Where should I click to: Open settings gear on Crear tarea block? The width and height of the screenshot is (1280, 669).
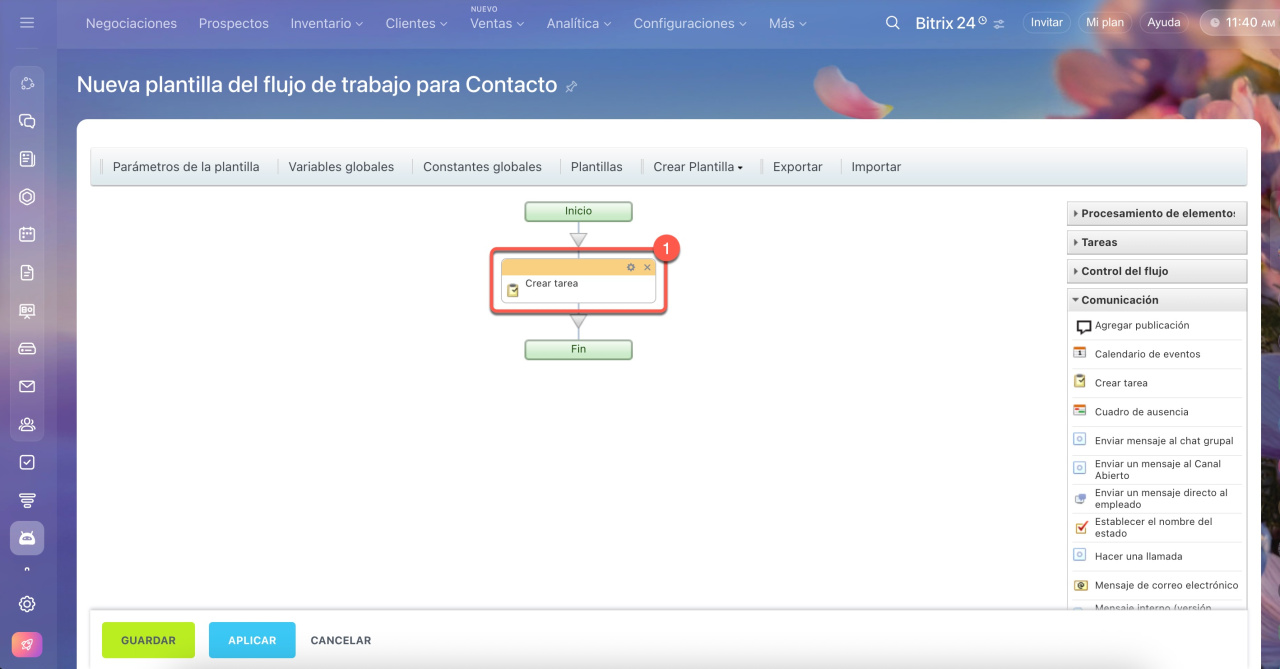point(631,267)
